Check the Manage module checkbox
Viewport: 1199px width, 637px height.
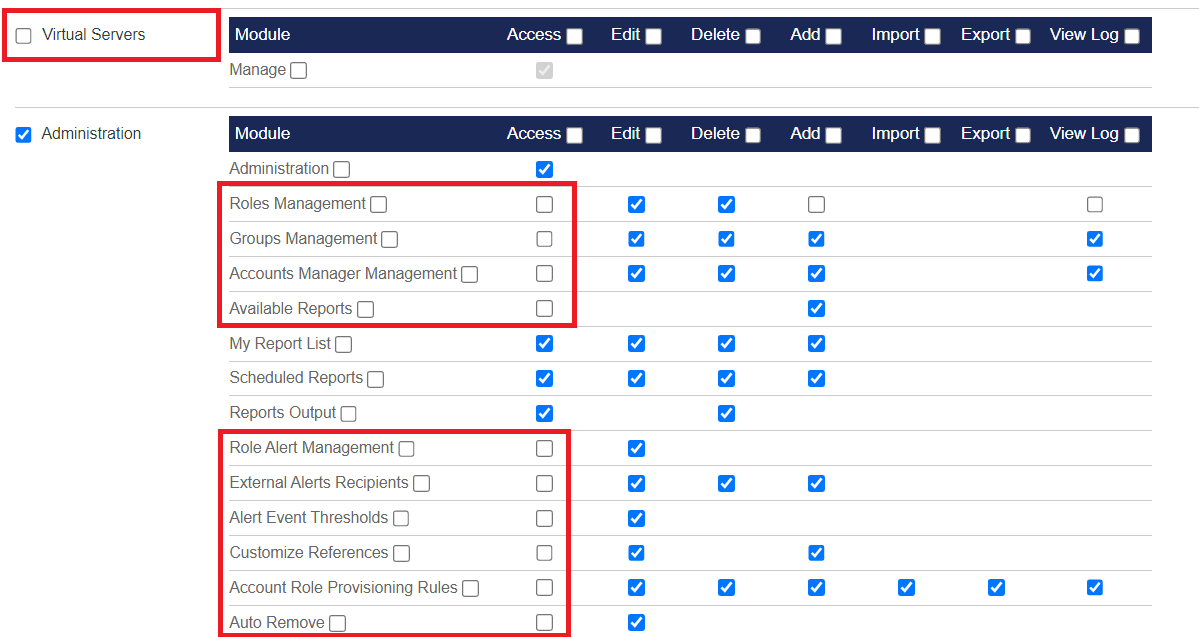pos(298,70)
